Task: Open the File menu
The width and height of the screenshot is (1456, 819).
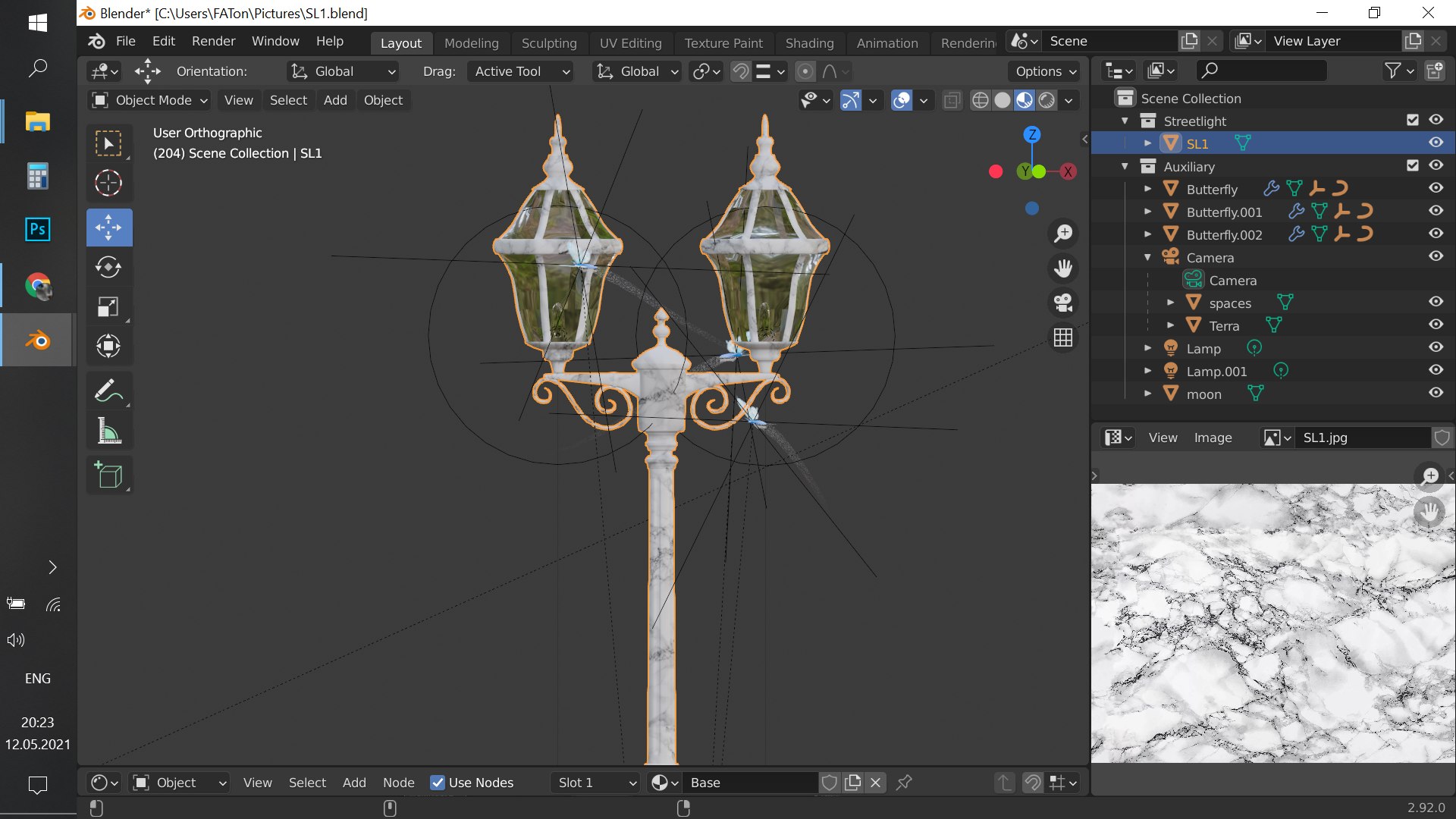Action: coord(126,41)
